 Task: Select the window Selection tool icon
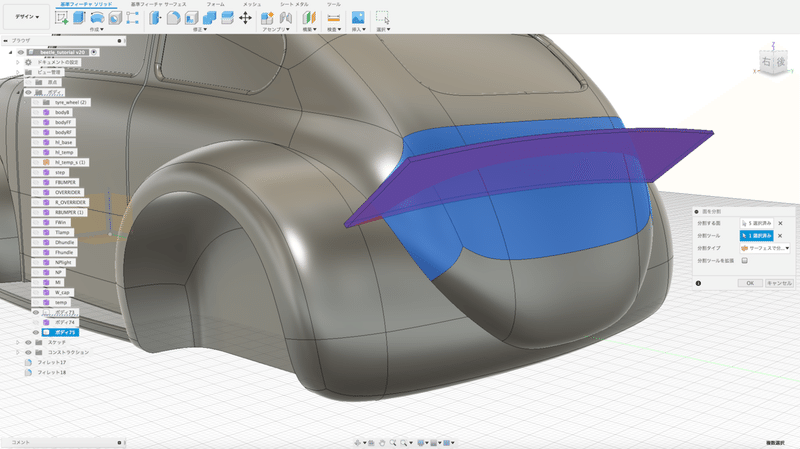pos(382,18)
